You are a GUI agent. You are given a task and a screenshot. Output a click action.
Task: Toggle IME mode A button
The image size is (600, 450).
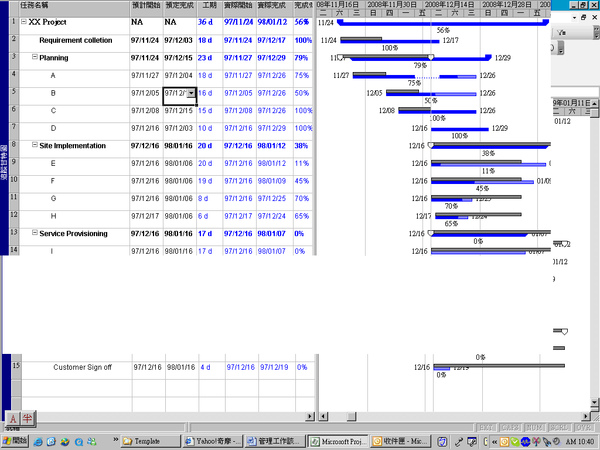point(13,419)
